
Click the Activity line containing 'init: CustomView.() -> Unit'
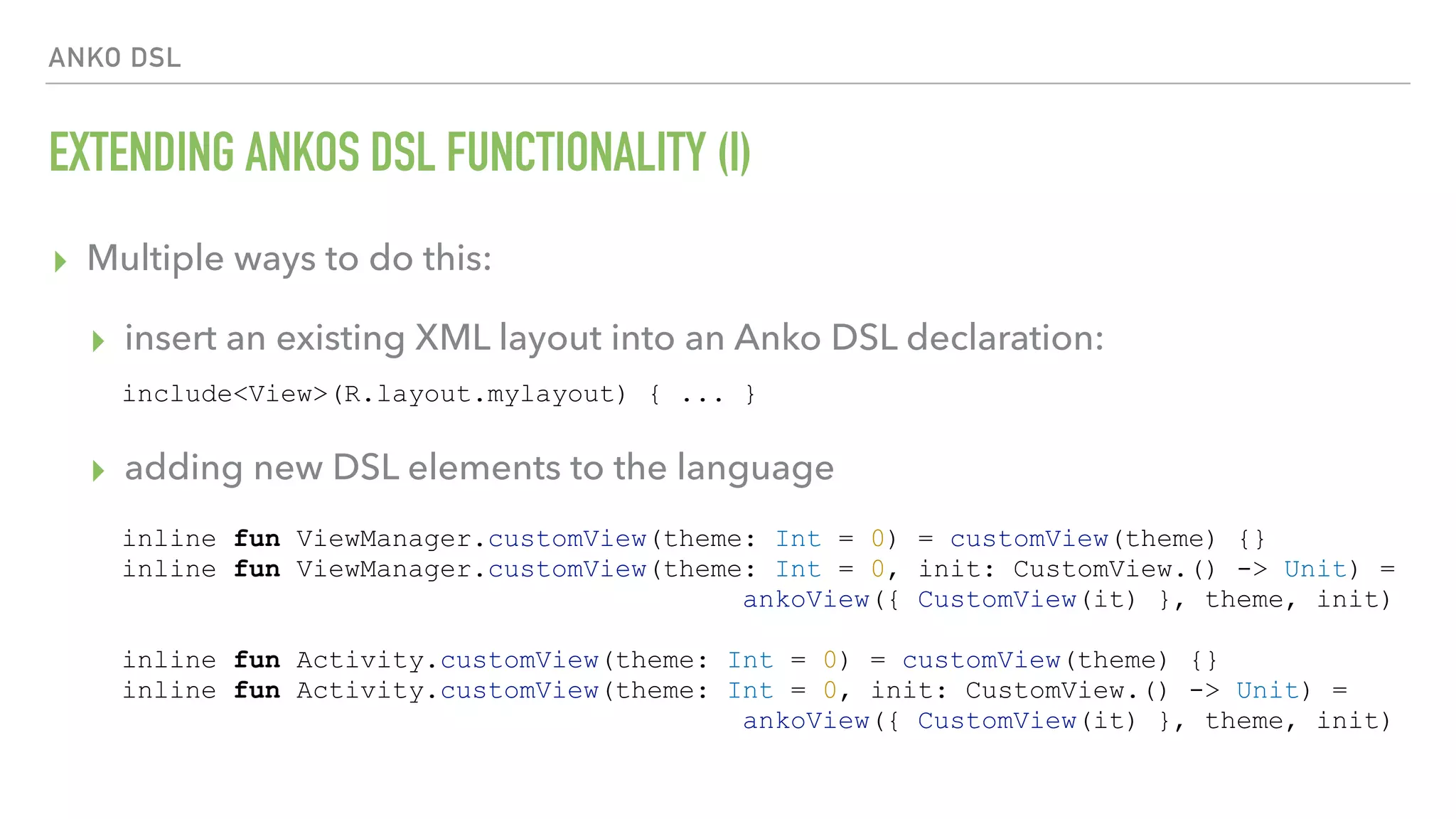(x=735, y=691)
